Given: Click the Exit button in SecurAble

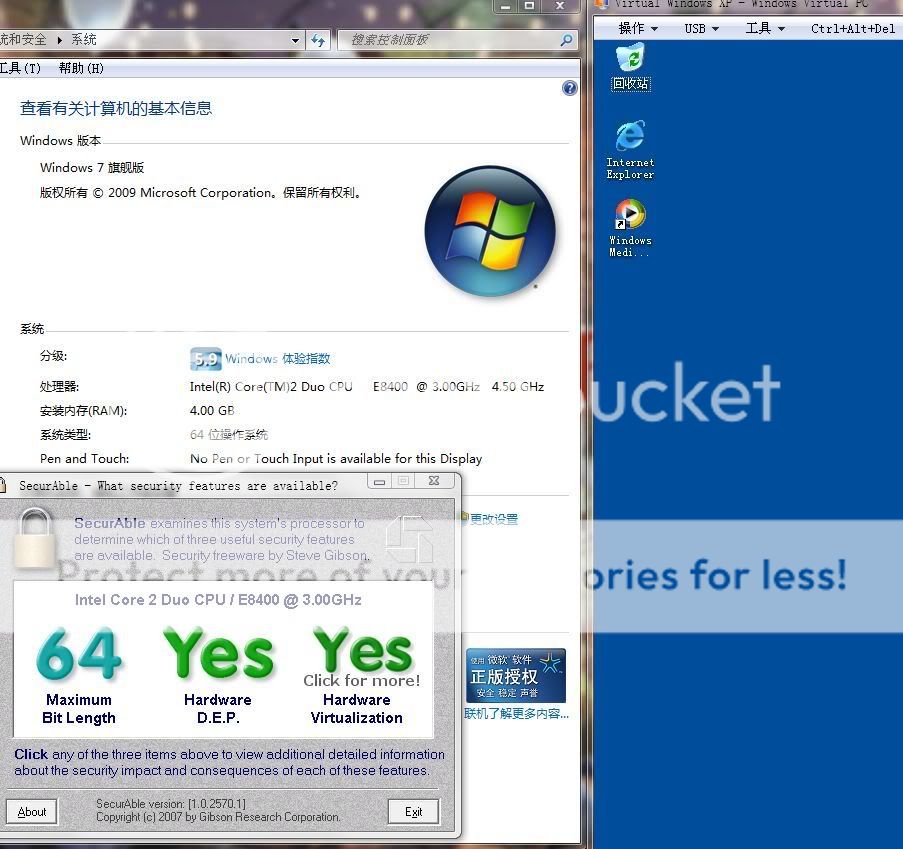Looking at the screenshot, I should coord(413,812).
